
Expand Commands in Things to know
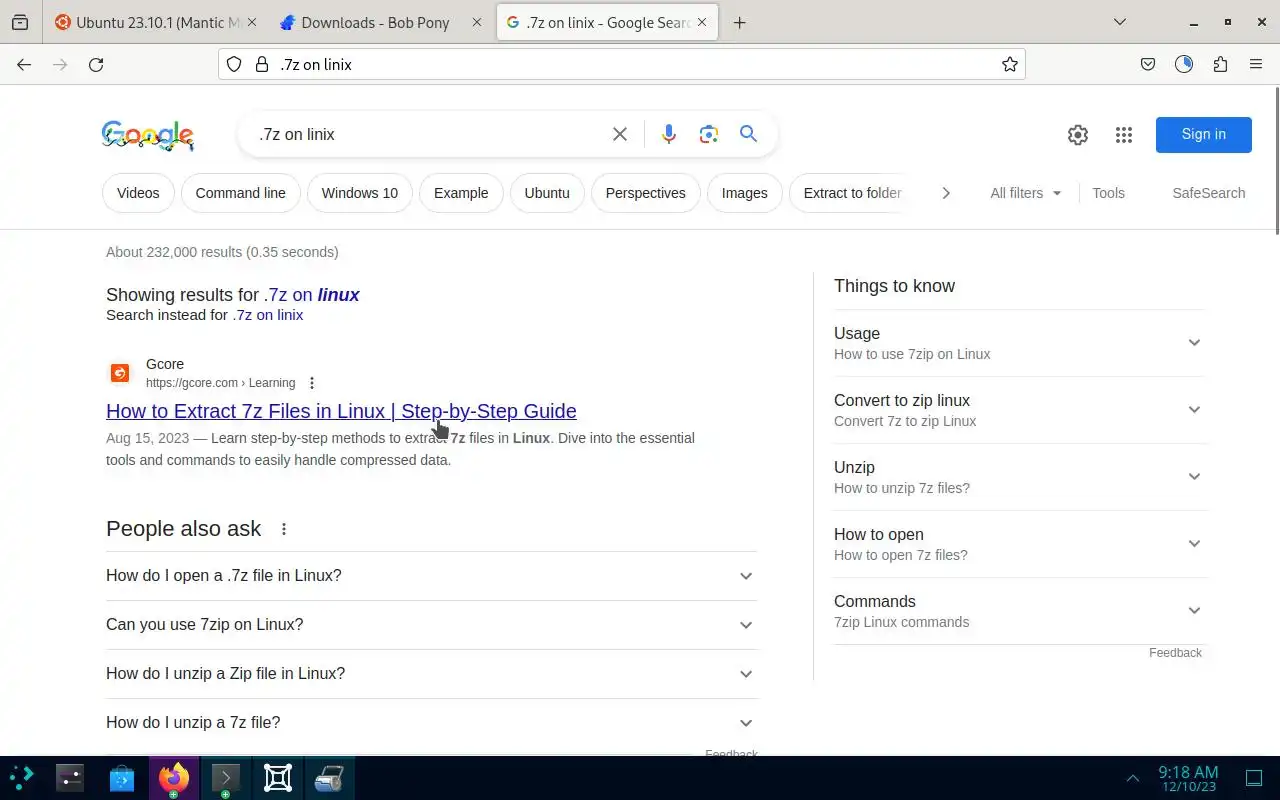pyautogui.click(x=1020, y=611)
